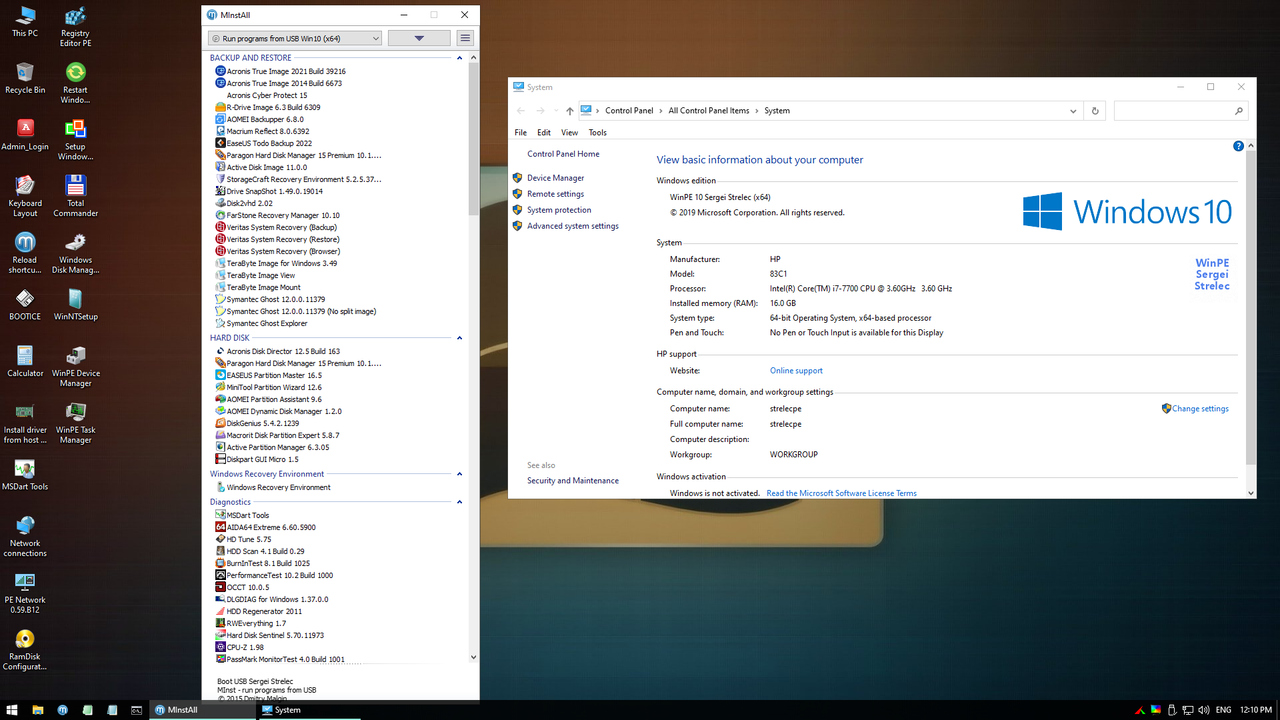The image size is (1280, 720).
Task: Launch MSDart Tools desktop icon
Action: [x=25, y=475]
